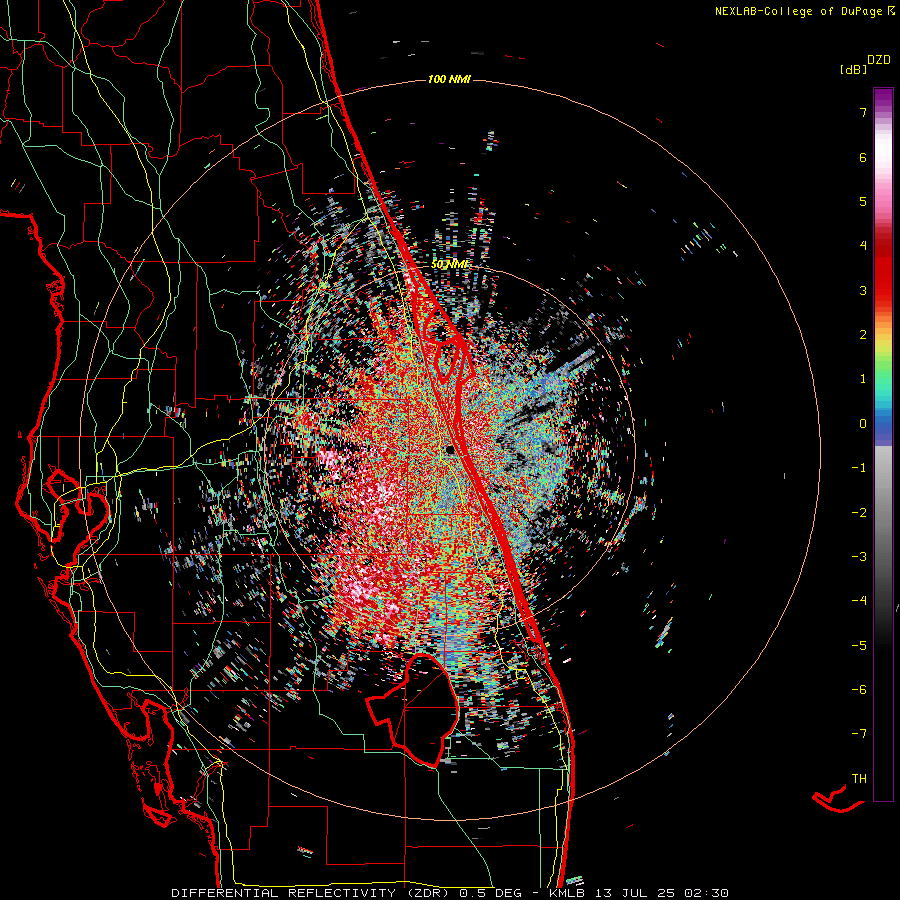Click the DZD label above color scale
900x900 pixels.
pyautogui.click(x=879, y=60)
